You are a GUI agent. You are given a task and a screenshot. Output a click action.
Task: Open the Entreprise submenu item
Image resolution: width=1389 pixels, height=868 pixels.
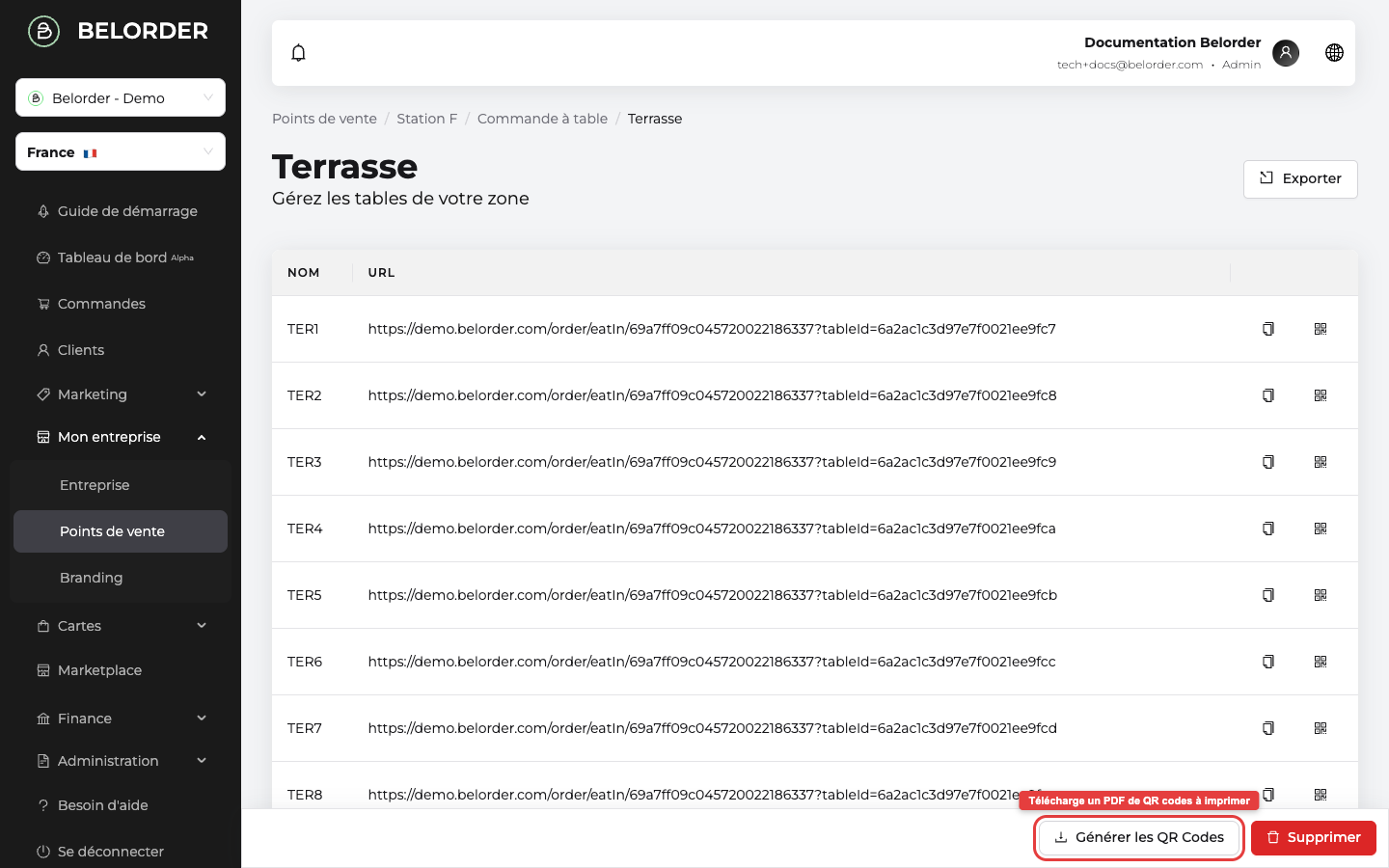tap(121, 485)
